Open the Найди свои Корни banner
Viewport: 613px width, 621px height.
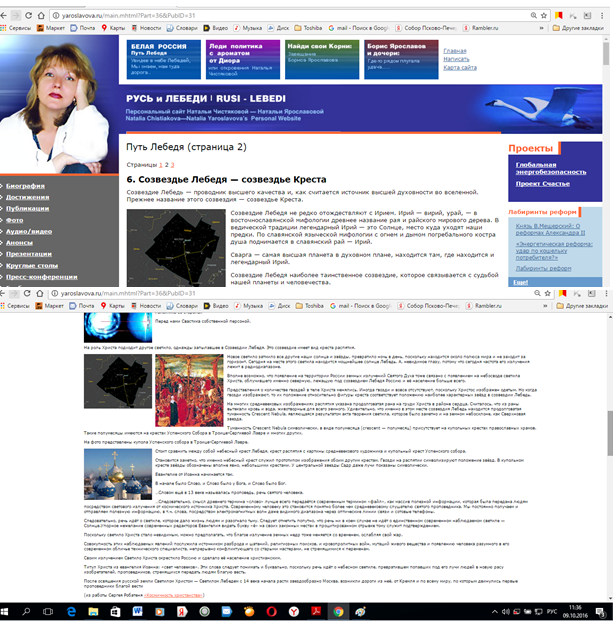click(x=322, y=59)
